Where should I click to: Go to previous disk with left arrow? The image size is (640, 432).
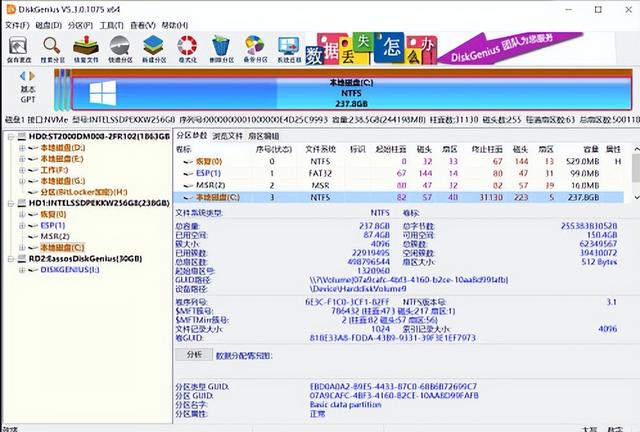click(x=22, y=76)
